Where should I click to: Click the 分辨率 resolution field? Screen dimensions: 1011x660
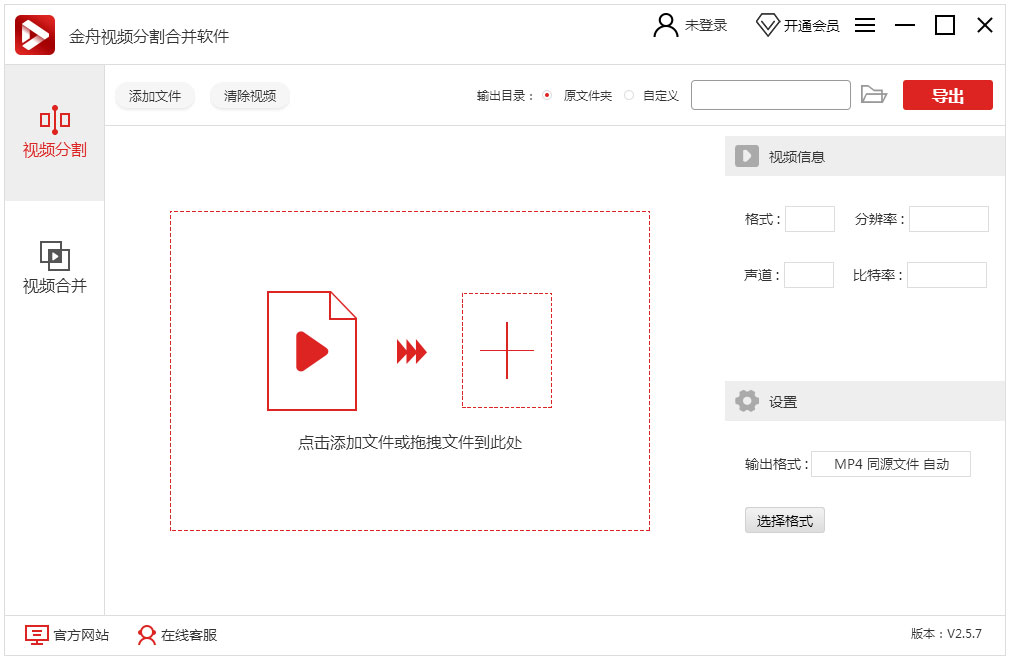948,219
